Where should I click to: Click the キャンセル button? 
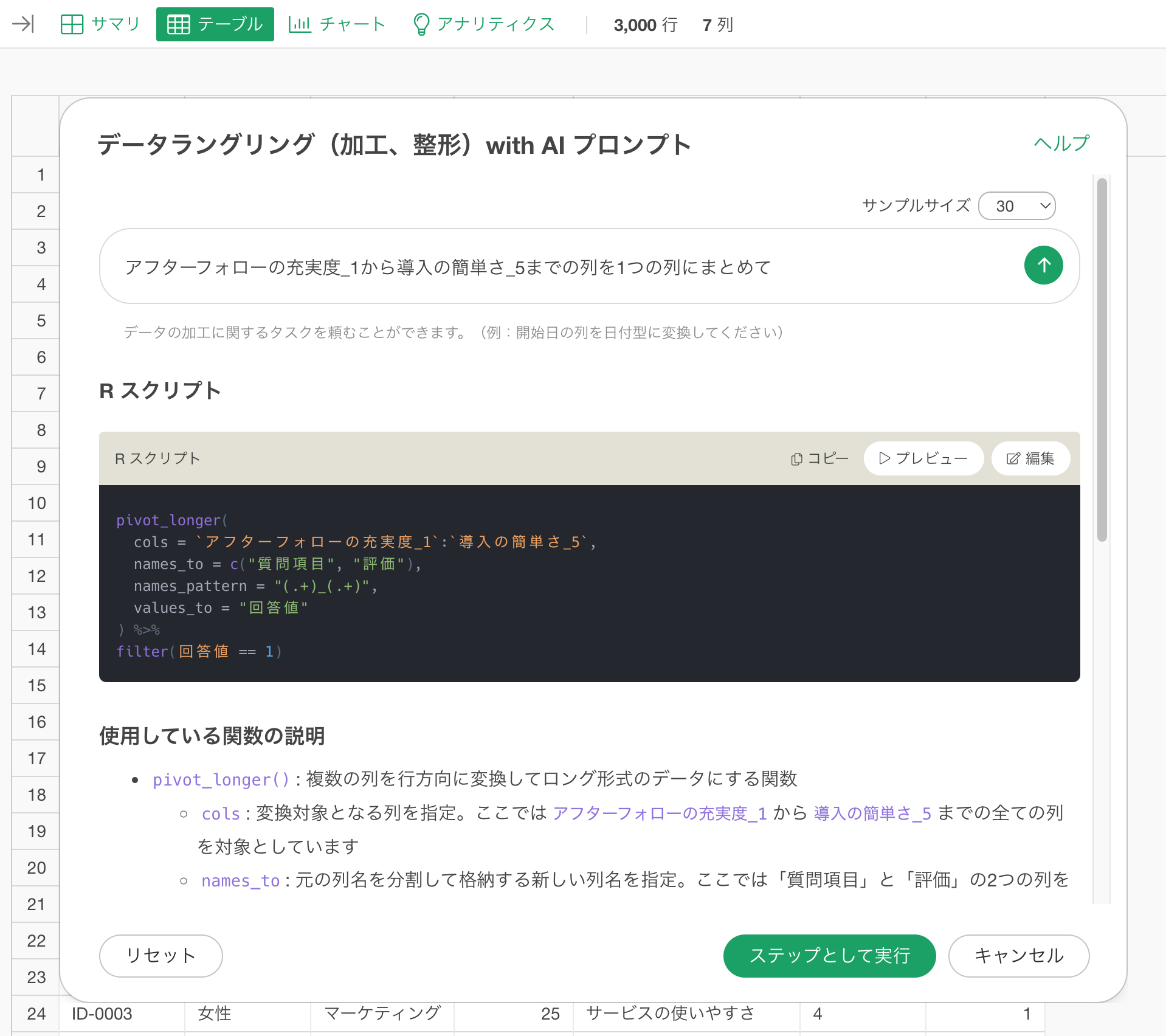(1018, 955)
